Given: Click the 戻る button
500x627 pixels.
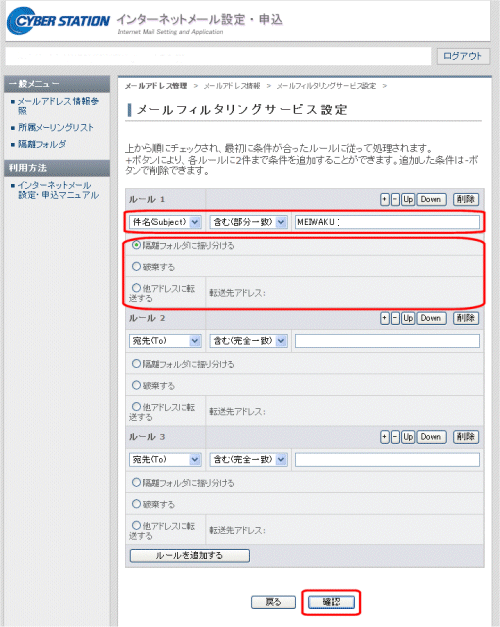Looking at the screenshot, I should point(273,602).
